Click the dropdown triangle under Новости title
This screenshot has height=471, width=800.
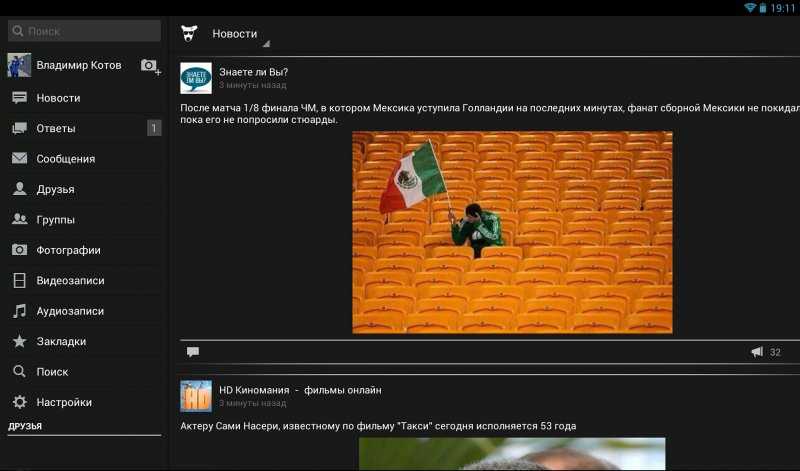pos(266,44)
